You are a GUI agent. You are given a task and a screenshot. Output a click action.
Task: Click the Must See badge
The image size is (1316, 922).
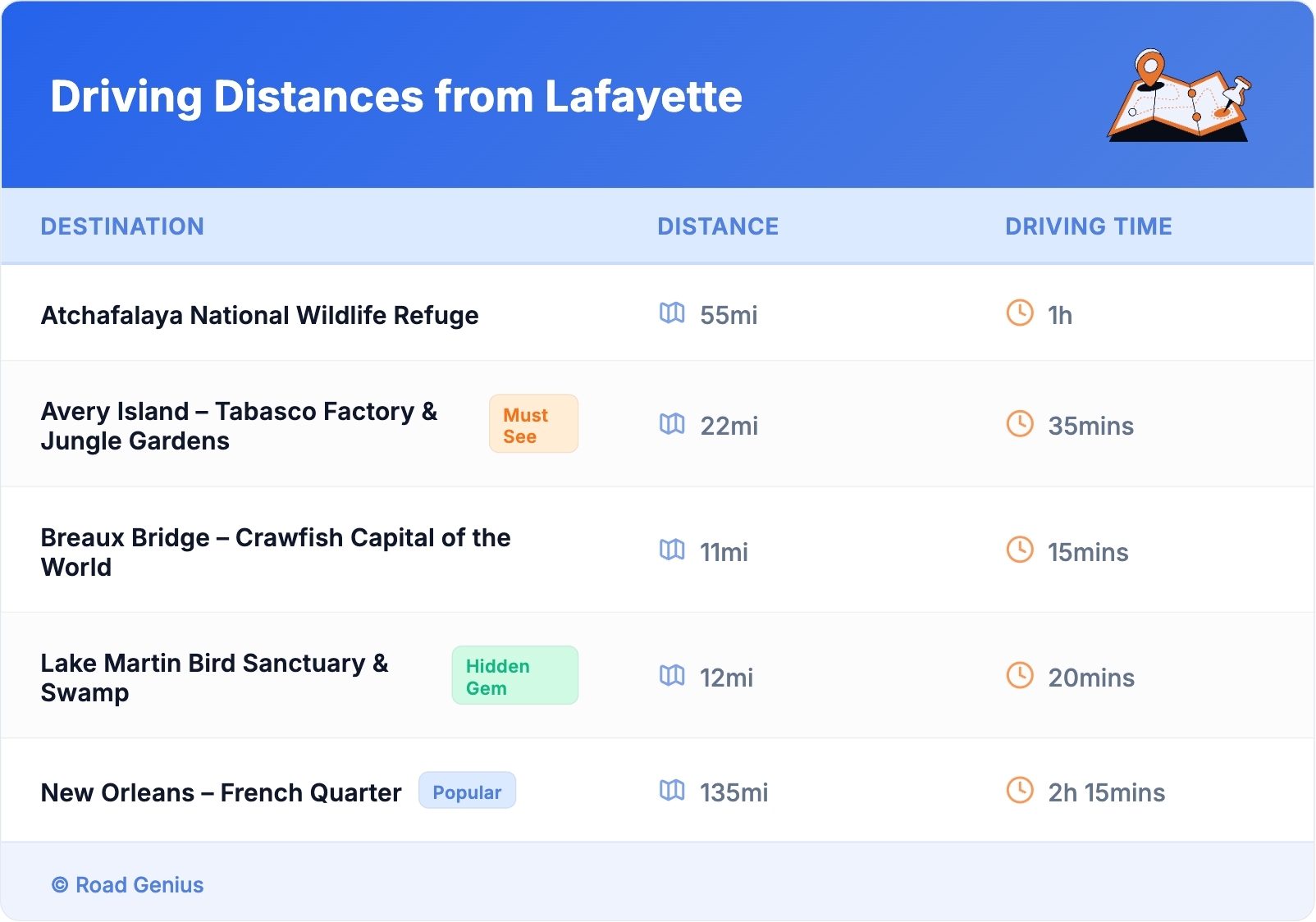point(533,424)
